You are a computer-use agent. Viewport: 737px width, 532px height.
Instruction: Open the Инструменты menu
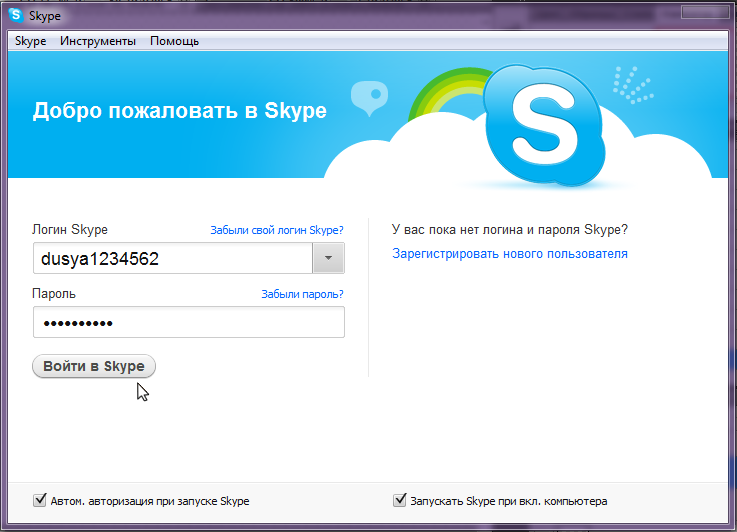click(98, 41)
